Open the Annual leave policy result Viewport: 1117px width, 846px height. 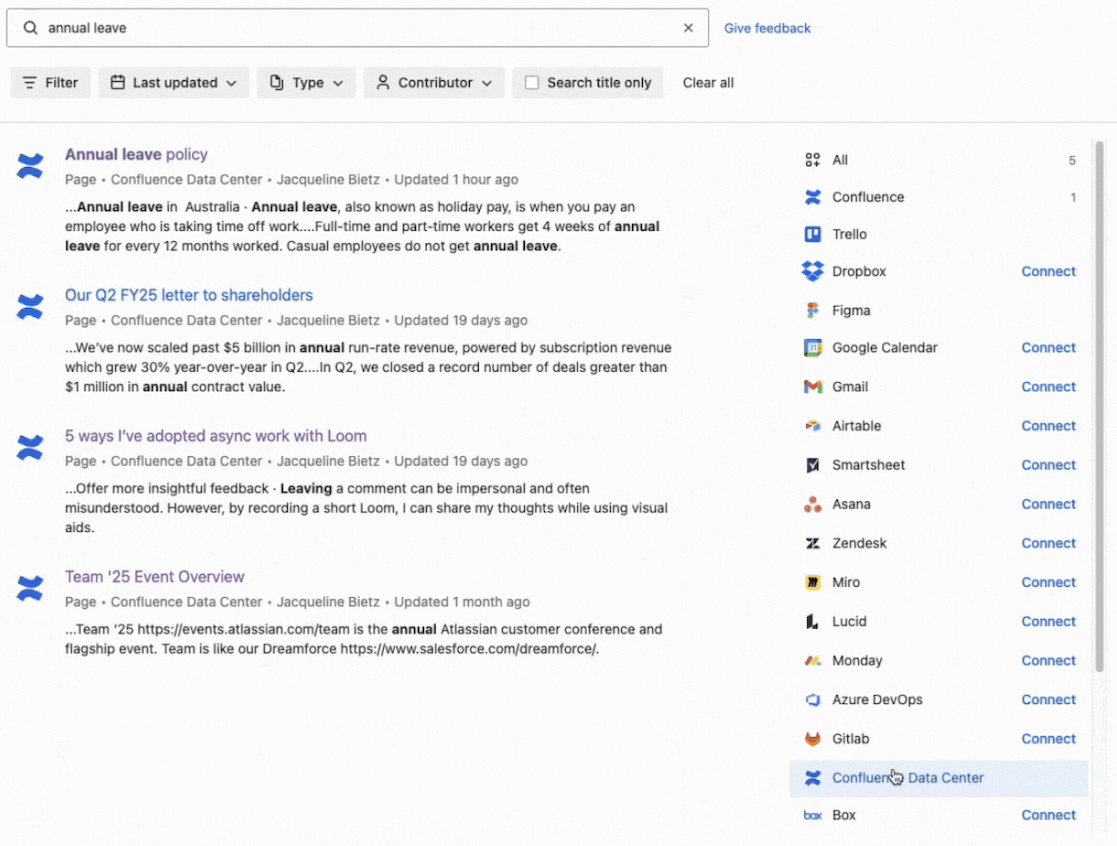(136, 155)
